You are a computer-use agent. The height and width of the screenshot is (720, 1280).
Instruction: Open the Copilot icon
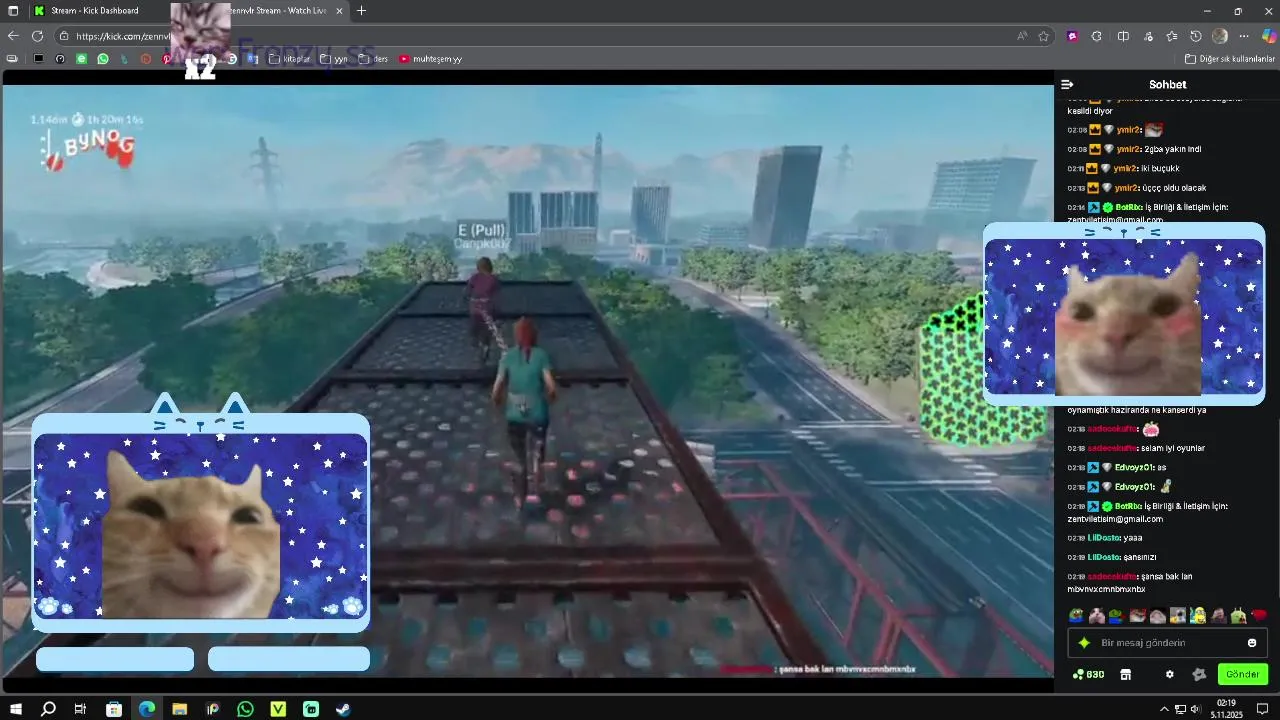(1268, 36)
